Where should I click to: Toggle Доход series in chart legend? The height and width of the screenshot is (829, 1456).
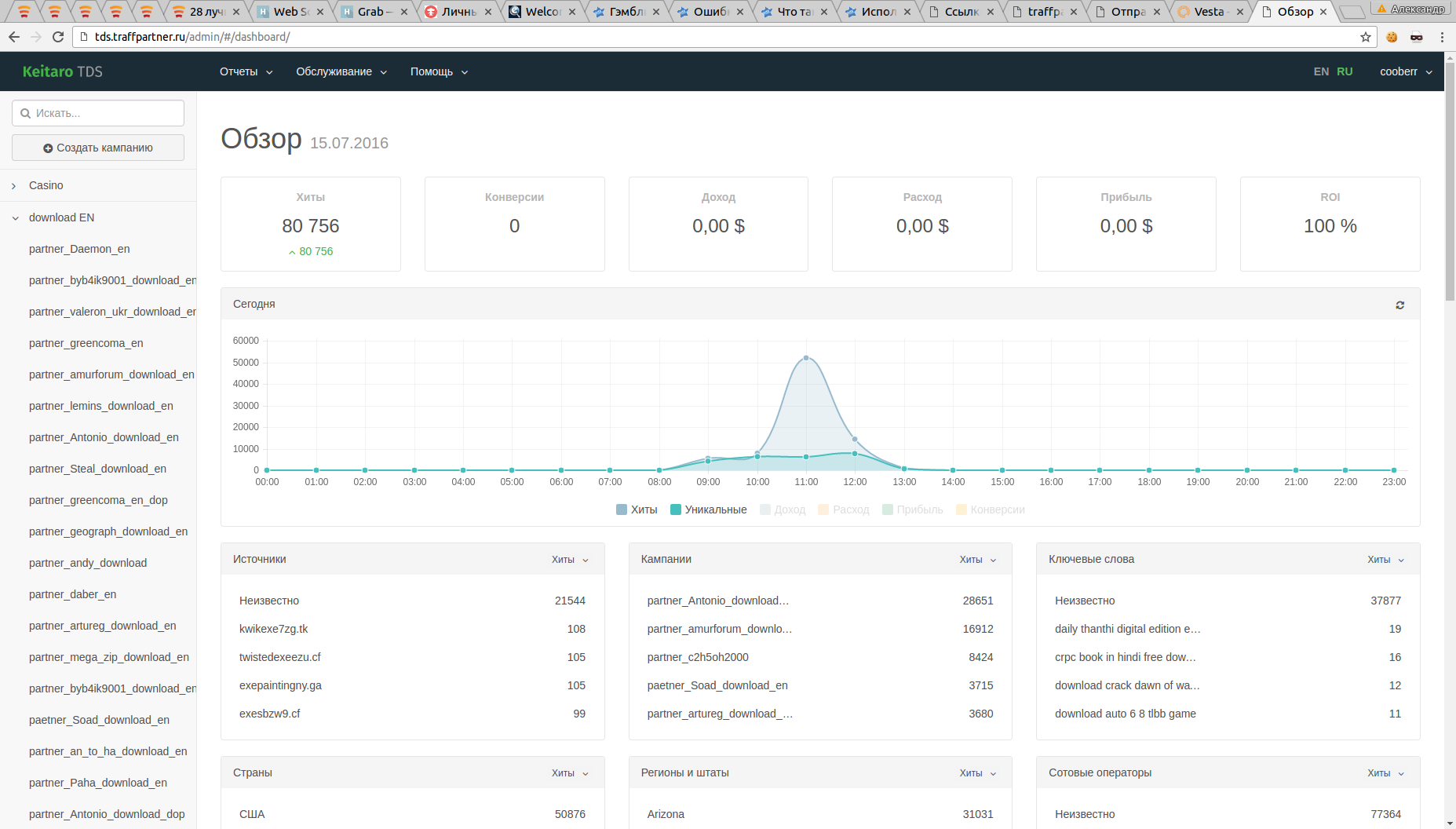(x=783, y=509)
